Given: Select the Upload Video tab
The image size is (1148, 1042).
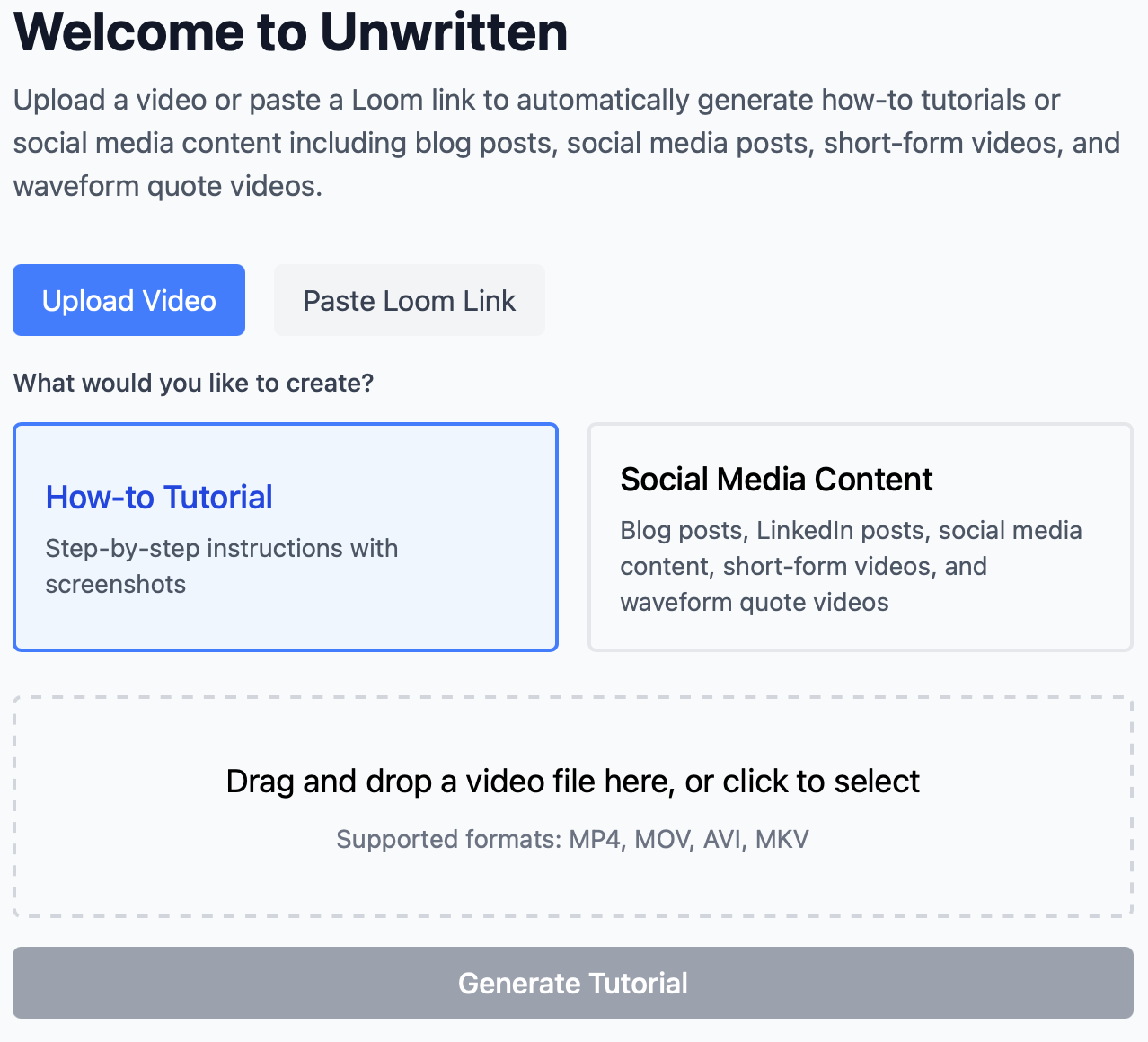Looking at the screenshot, I should (x=128, y=300).
